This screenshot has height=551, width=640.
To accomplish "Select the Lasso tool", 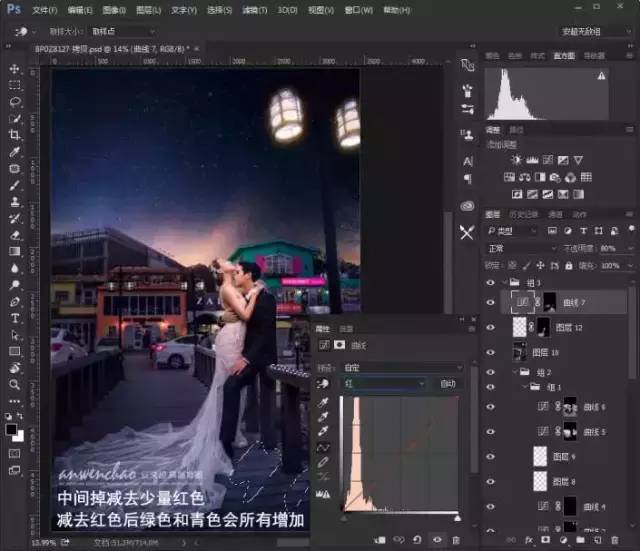I will pos(15,102).
